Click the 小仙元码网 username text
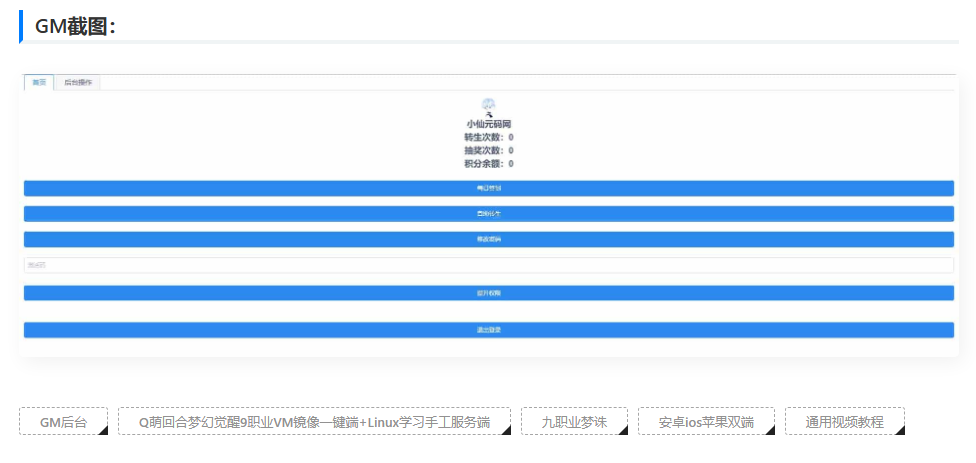This screenshot has height=463, width=976. tap(488, 124)
